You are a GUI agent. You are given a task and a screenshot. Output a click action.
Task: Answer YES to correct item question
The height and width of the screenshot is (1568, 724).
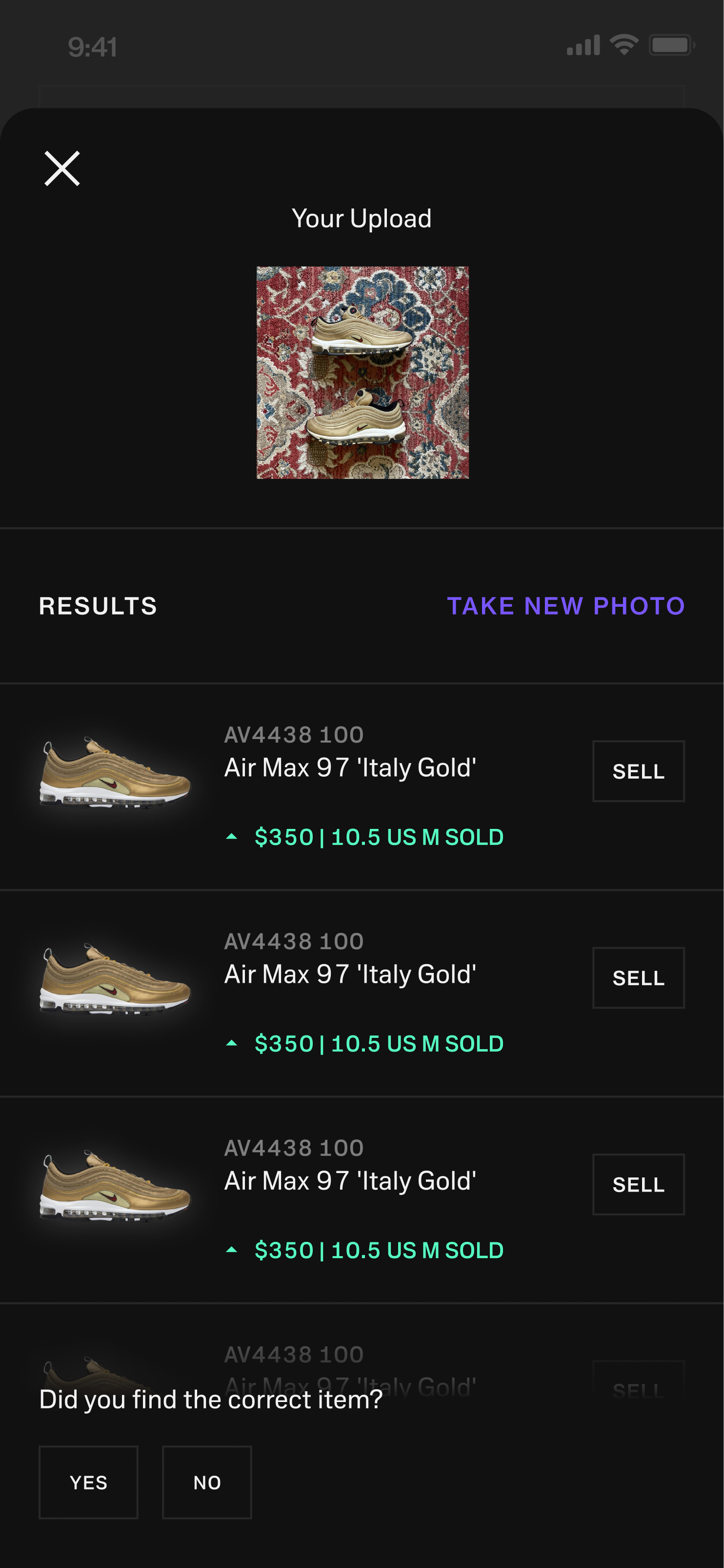(x=89, y=1482)
